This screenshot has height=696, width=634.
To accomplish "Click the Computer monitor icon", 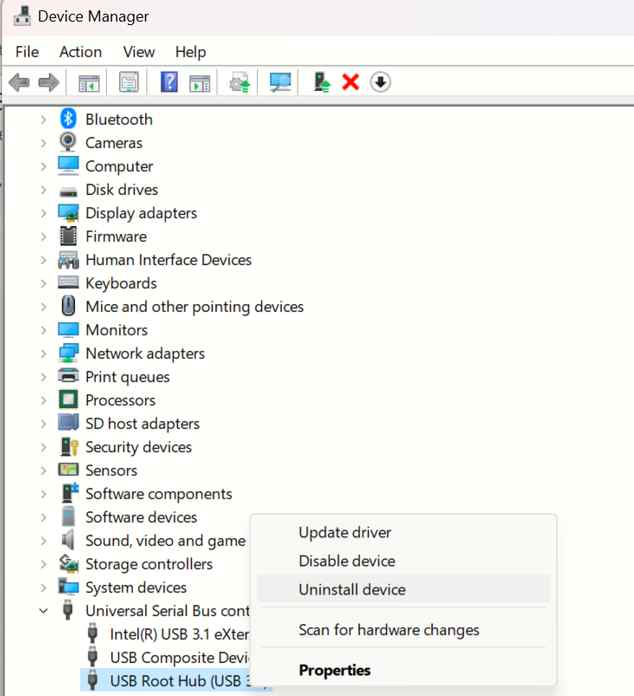I will pyautogui.click(x=68, y=166).
